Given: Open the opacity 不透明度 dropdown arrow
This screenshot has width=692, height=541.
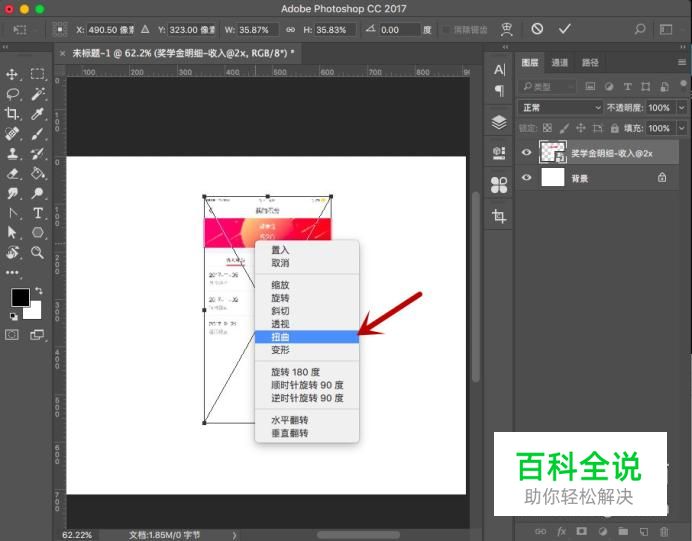Looking at the screenshot, I should point(681,107).
